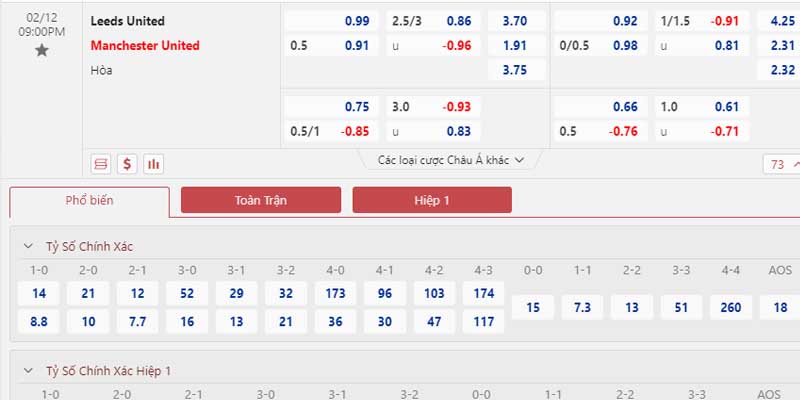Switch to the Toàn Trận tab

[261, 200]
